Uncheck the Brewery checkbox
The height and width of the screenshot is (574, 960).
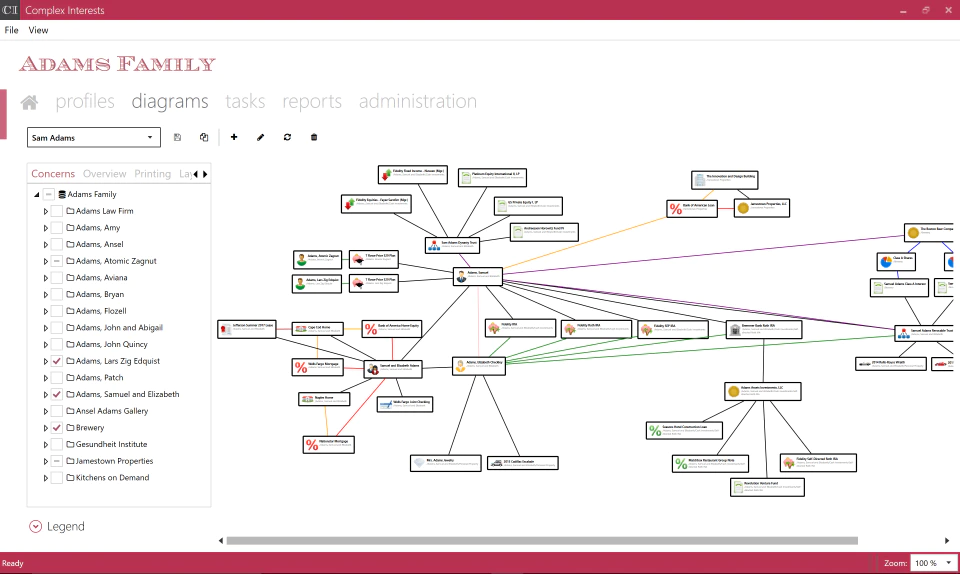coord(56,428)
